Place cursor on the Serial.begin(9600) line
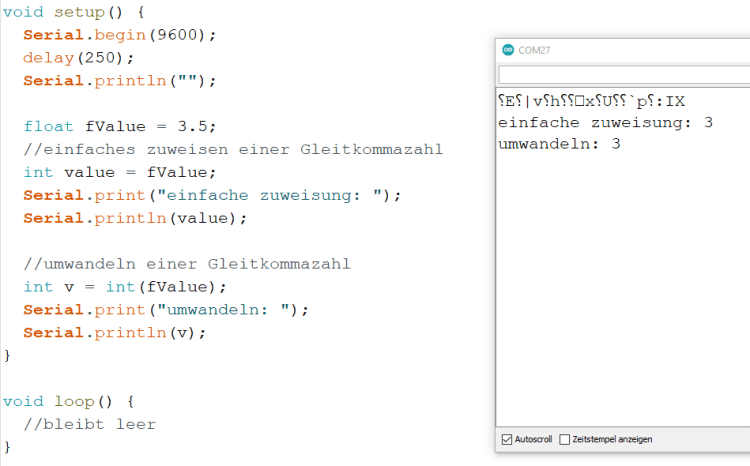Viewport: 750px width, 466px height. [120, 34]
